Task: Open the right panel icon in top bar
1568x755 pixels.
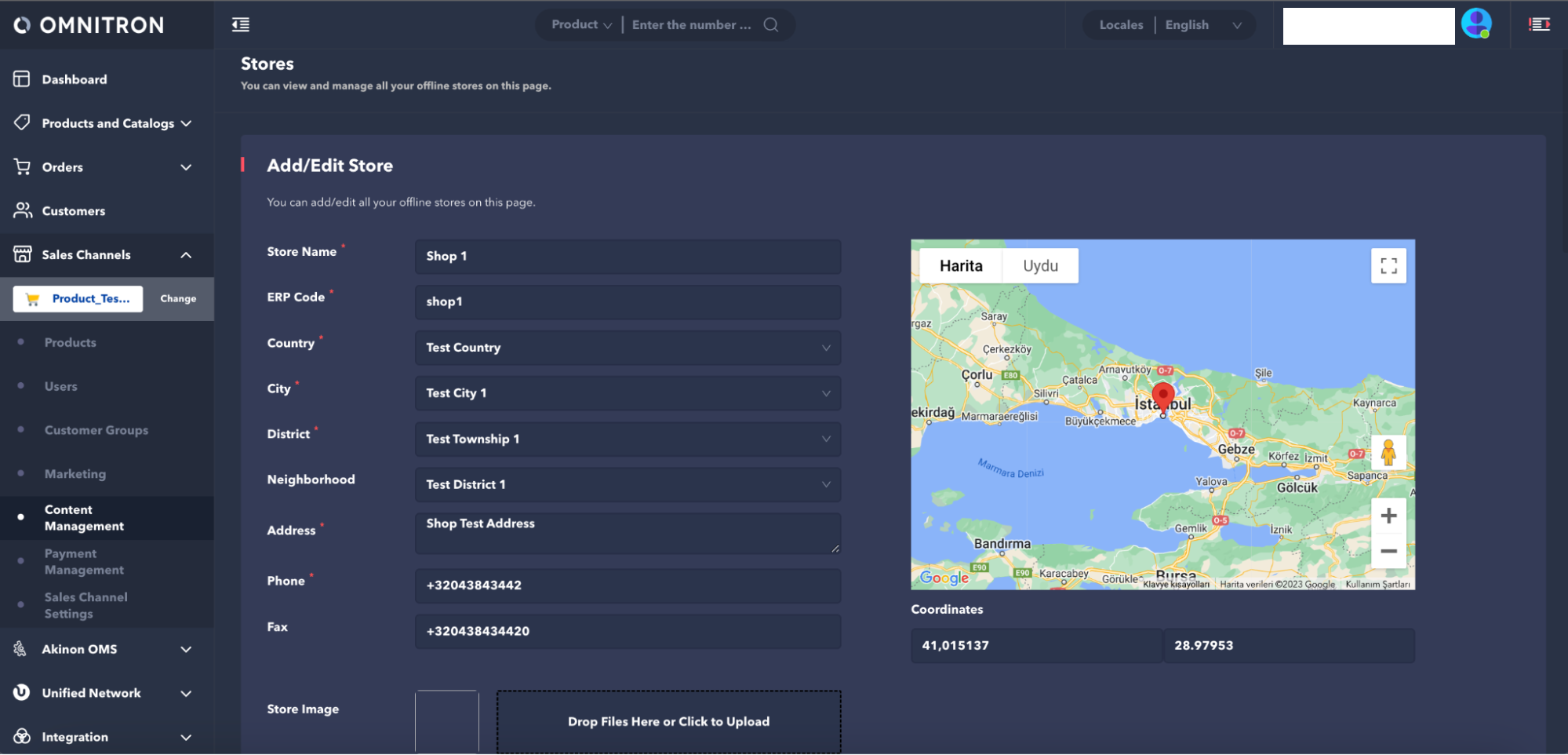Action: [1539, 25]
